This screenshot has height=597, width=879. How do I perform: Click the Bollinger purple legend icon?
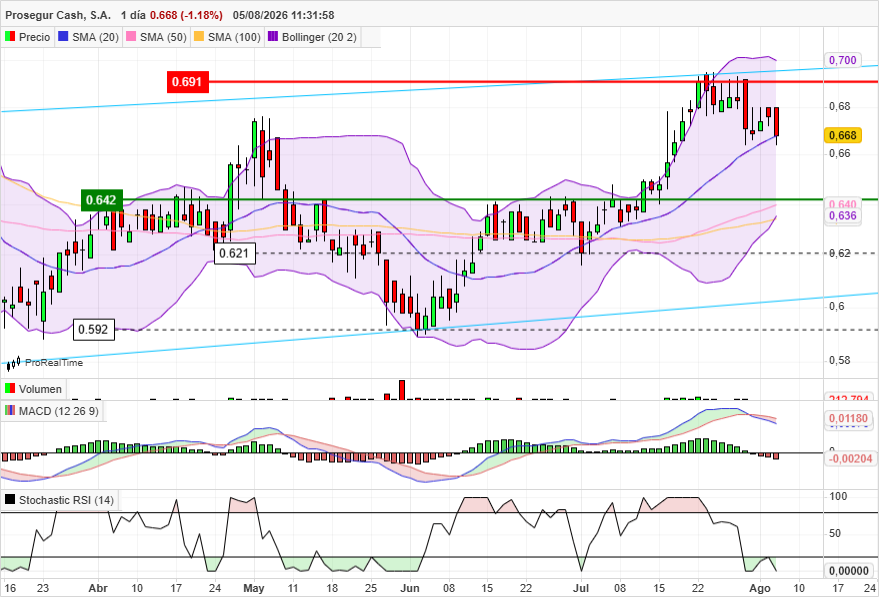pos(273,37)
